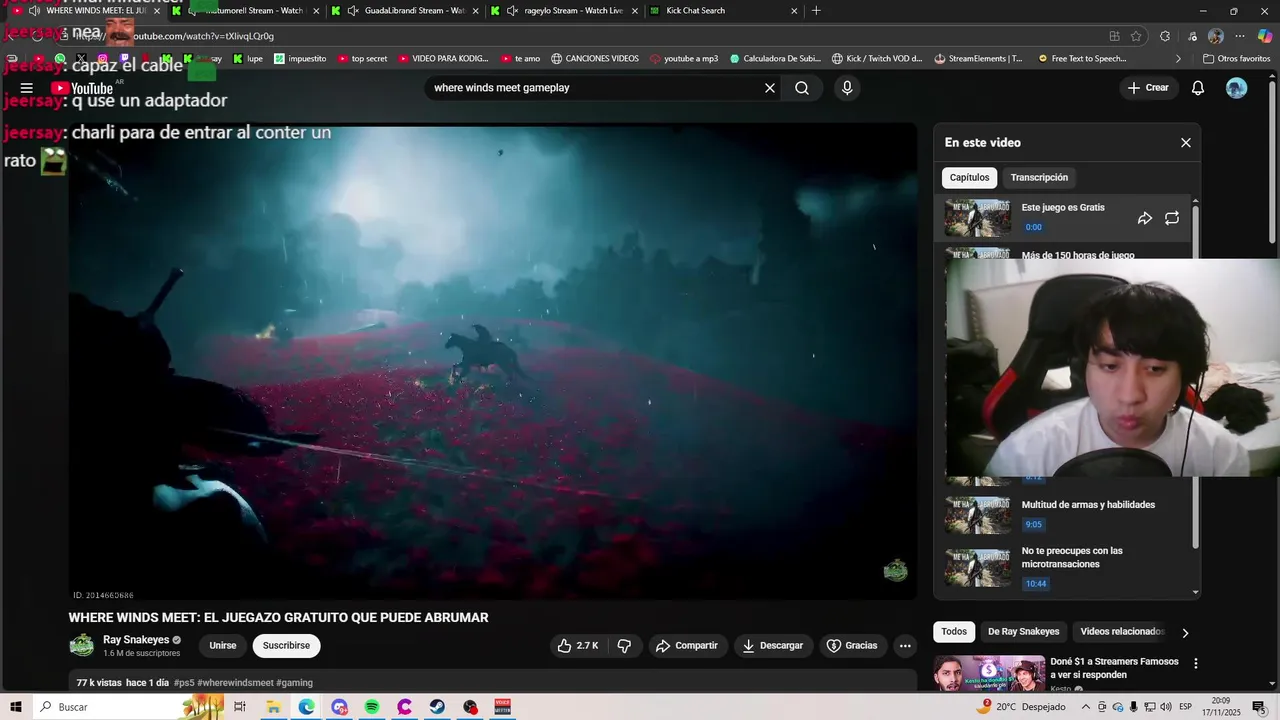Click the Descargar button

click(772, 646)
